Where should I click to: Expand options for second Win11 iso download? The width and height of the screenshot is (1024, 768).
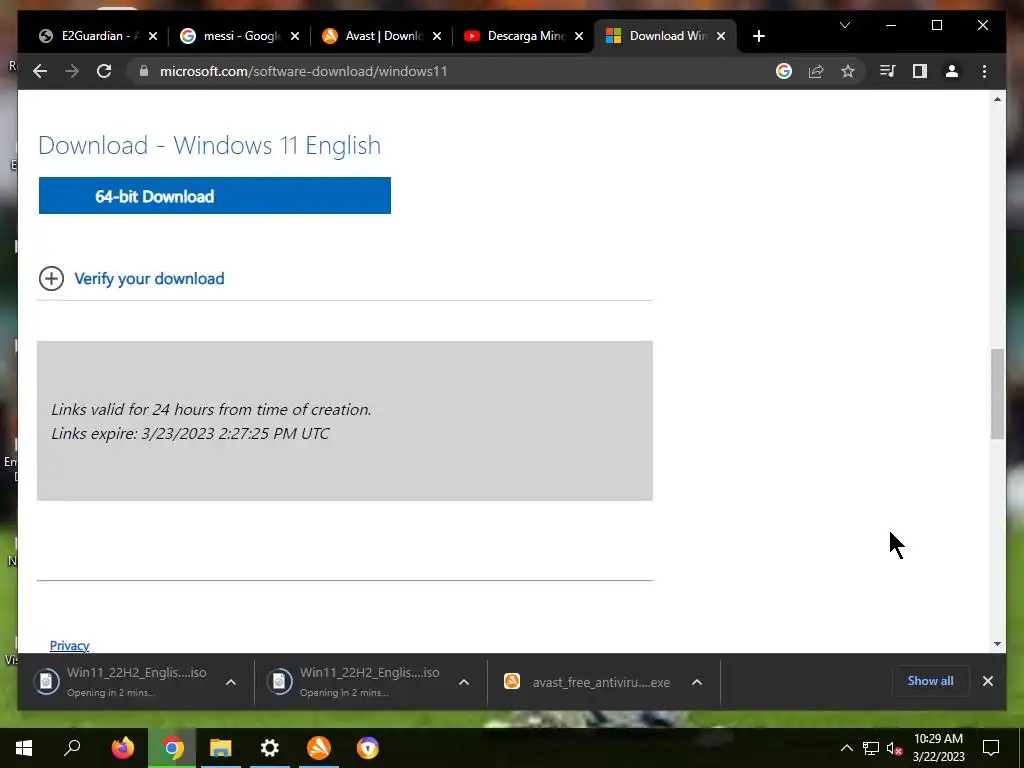click(464, 682)
